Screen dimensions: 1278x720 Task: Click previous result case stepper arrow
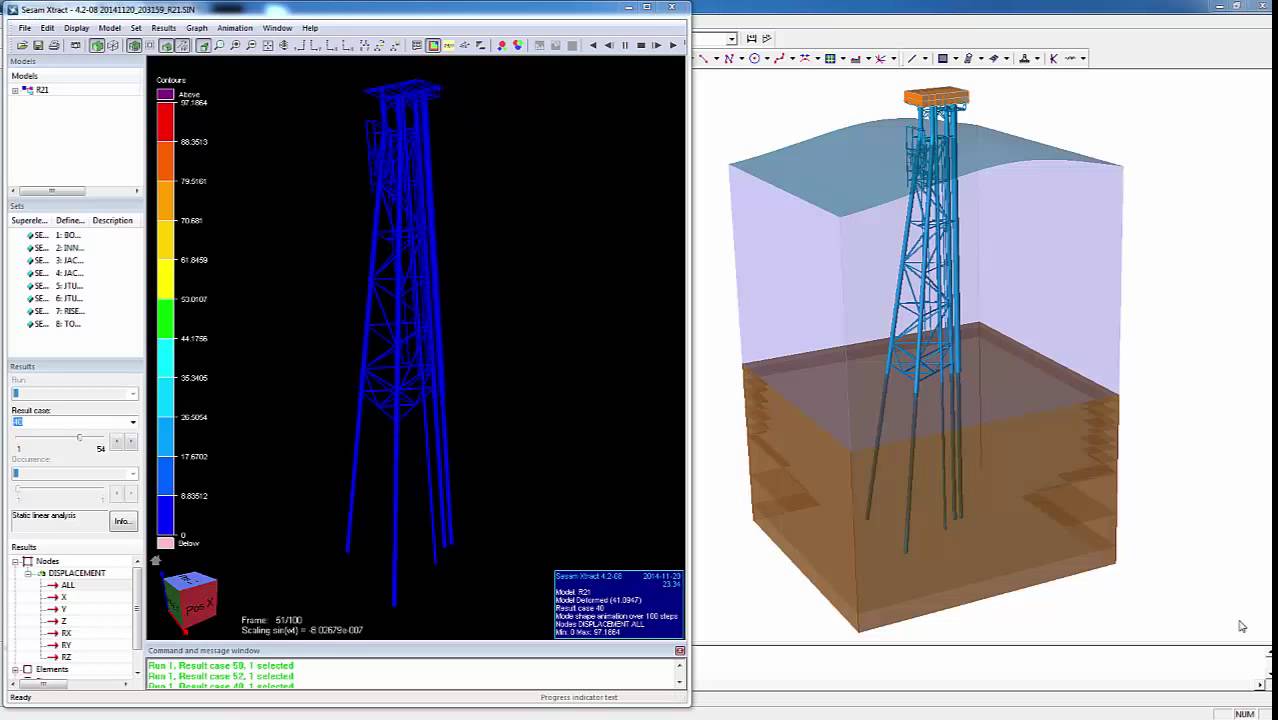tap(117, 440)
